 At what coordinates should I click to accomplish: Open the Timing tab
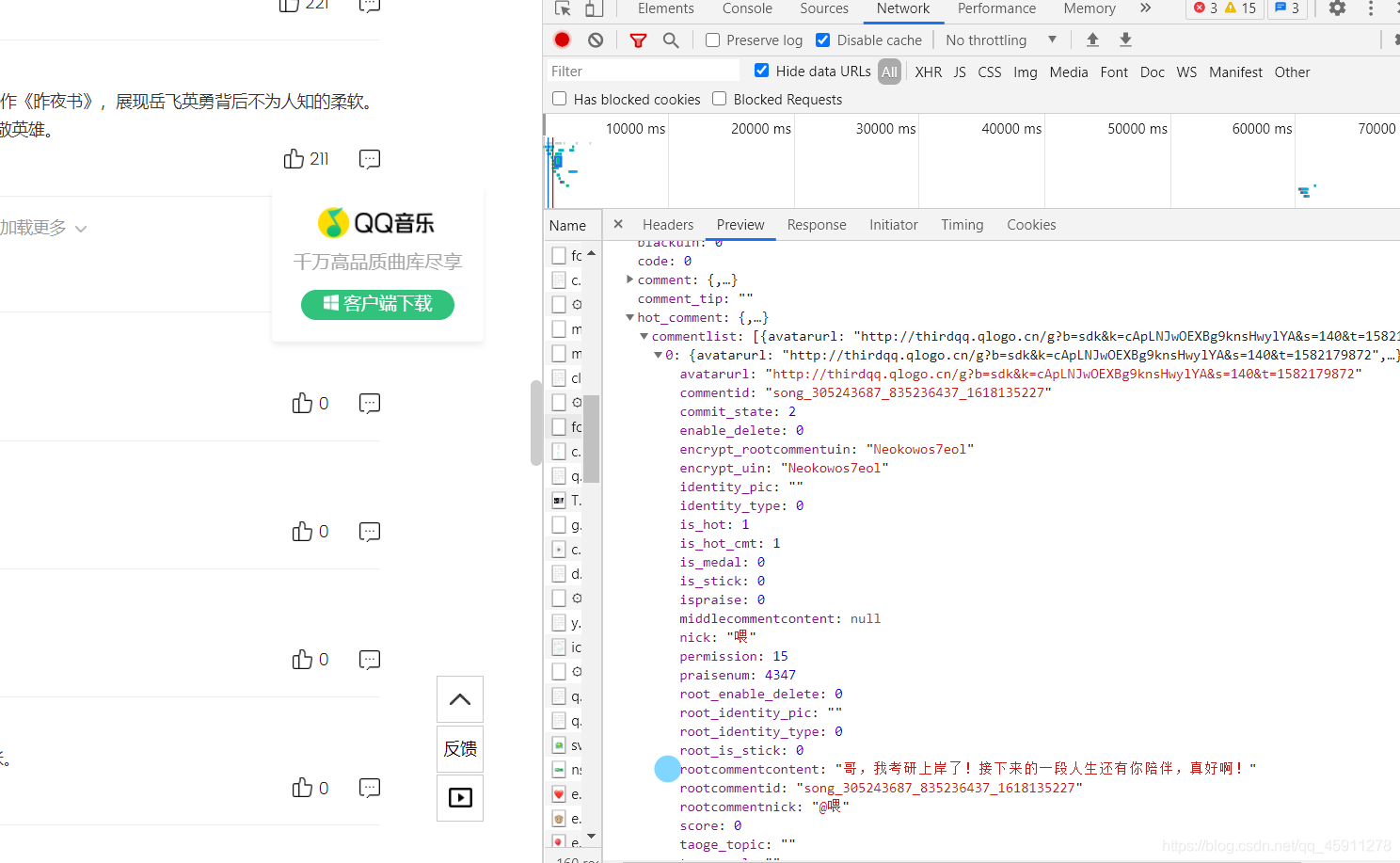[962, 225]
